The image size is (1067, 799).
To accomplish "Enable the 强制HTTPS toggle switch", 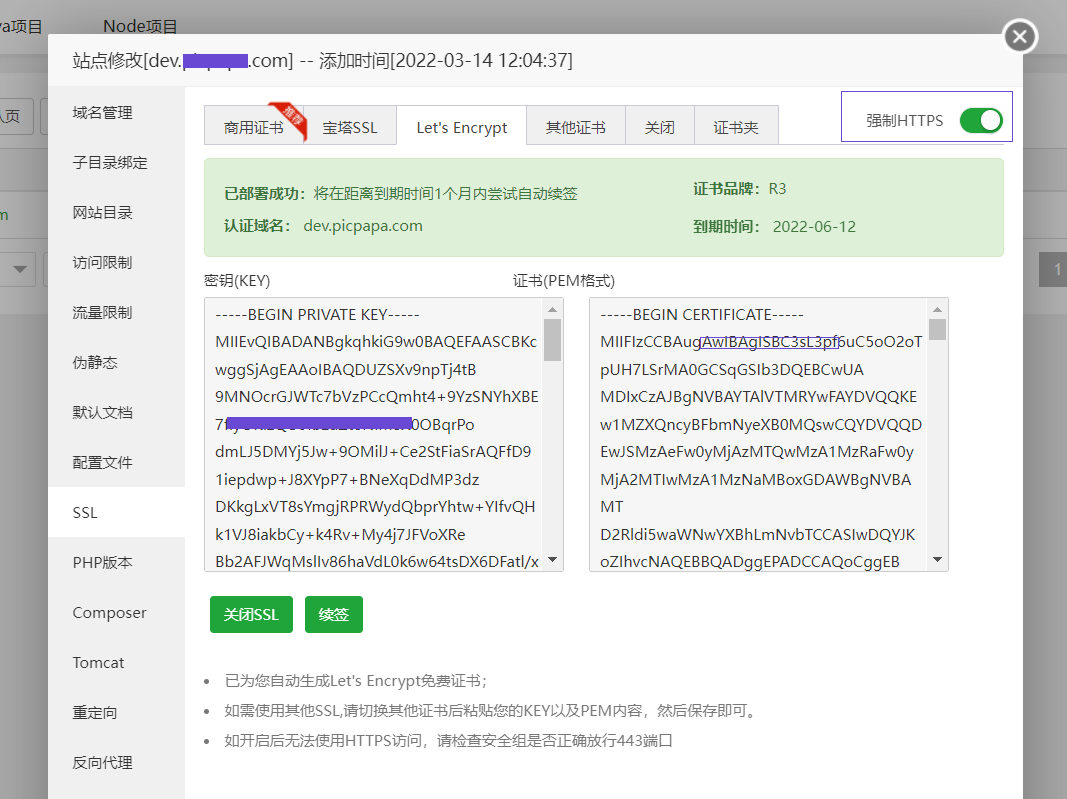I will [981, 120].
